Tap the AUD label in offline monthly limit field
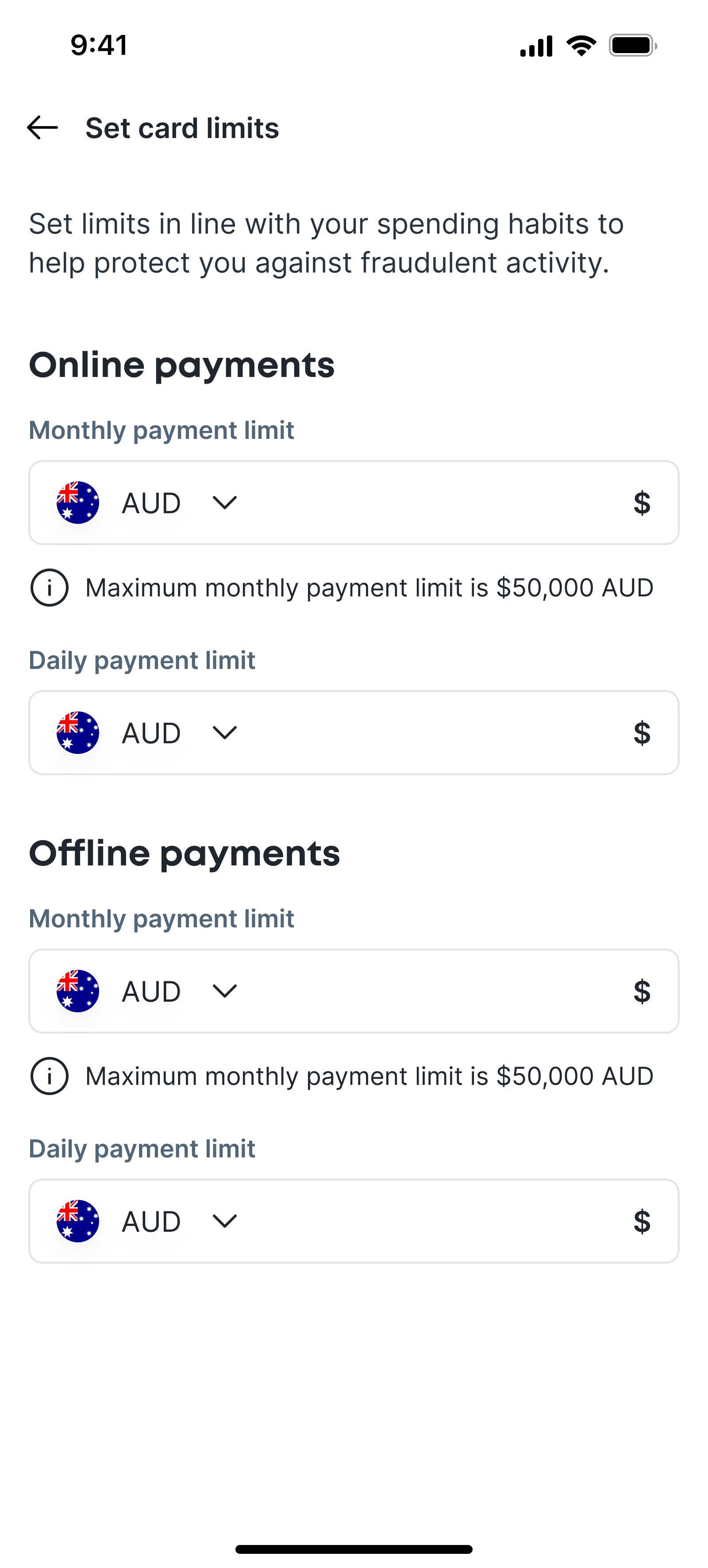 point(150,991)
